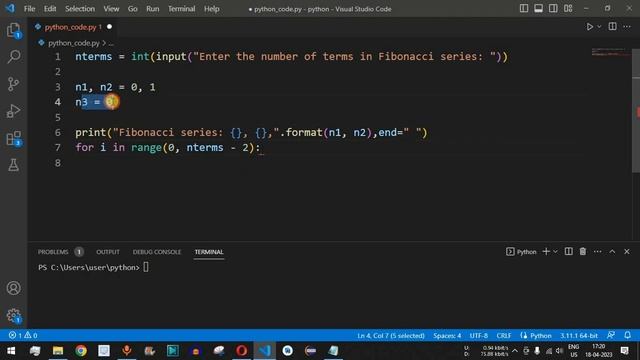640x360 pixels.
Task: Open the Explorer view in activity bar
Action: tap(13, 30)
